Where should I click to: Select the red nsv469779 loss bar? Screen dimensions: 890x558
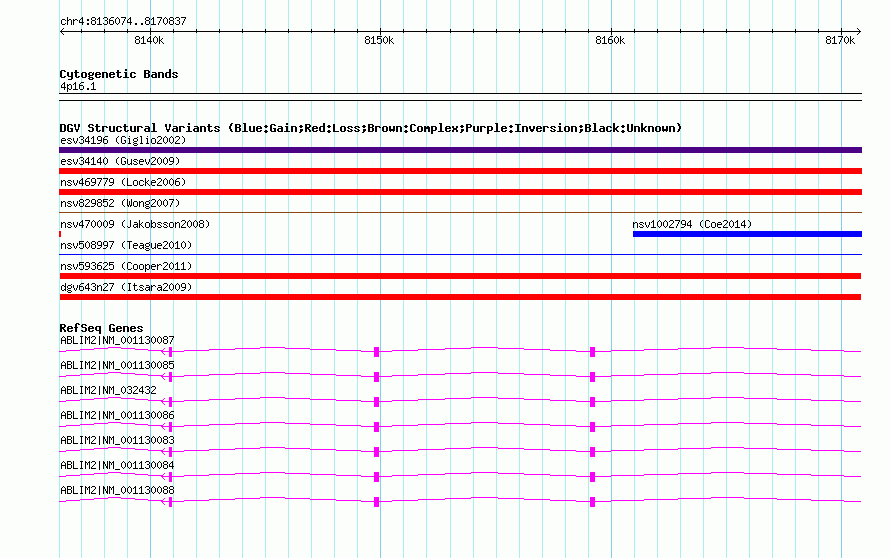[x=460, y=192]
